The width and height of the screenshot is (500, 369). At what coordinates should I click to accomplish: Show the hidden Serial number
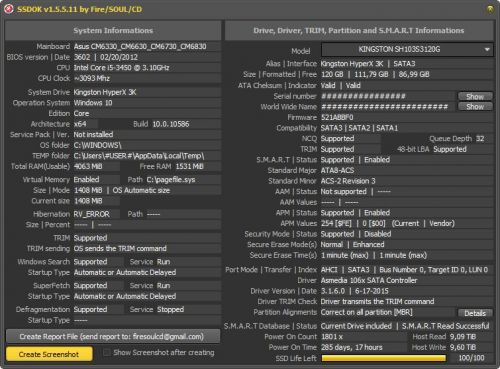pyautogui.click(x=475, y=96)
